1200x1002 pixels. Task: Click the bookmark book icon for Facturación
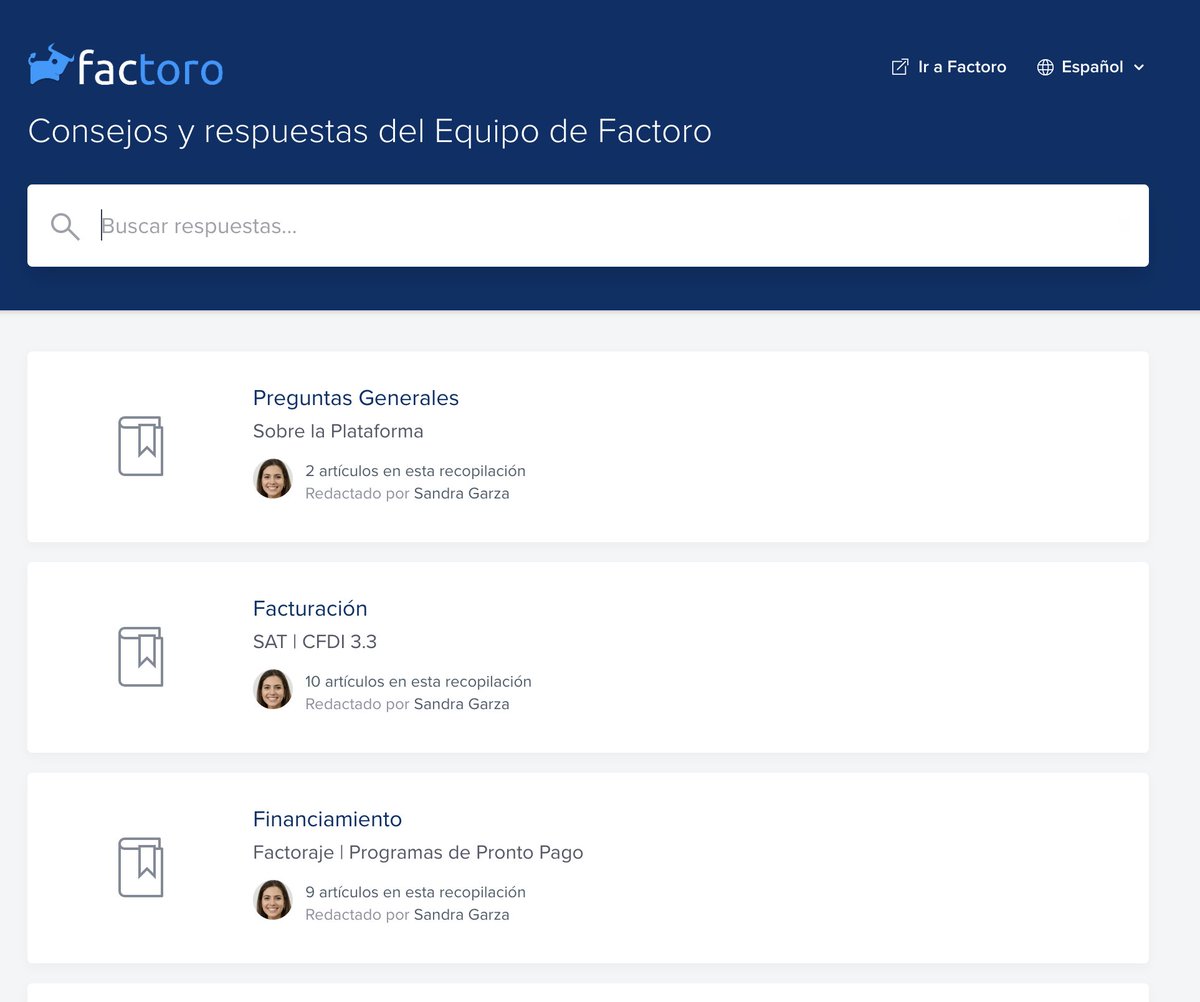(x=140, y=657)
